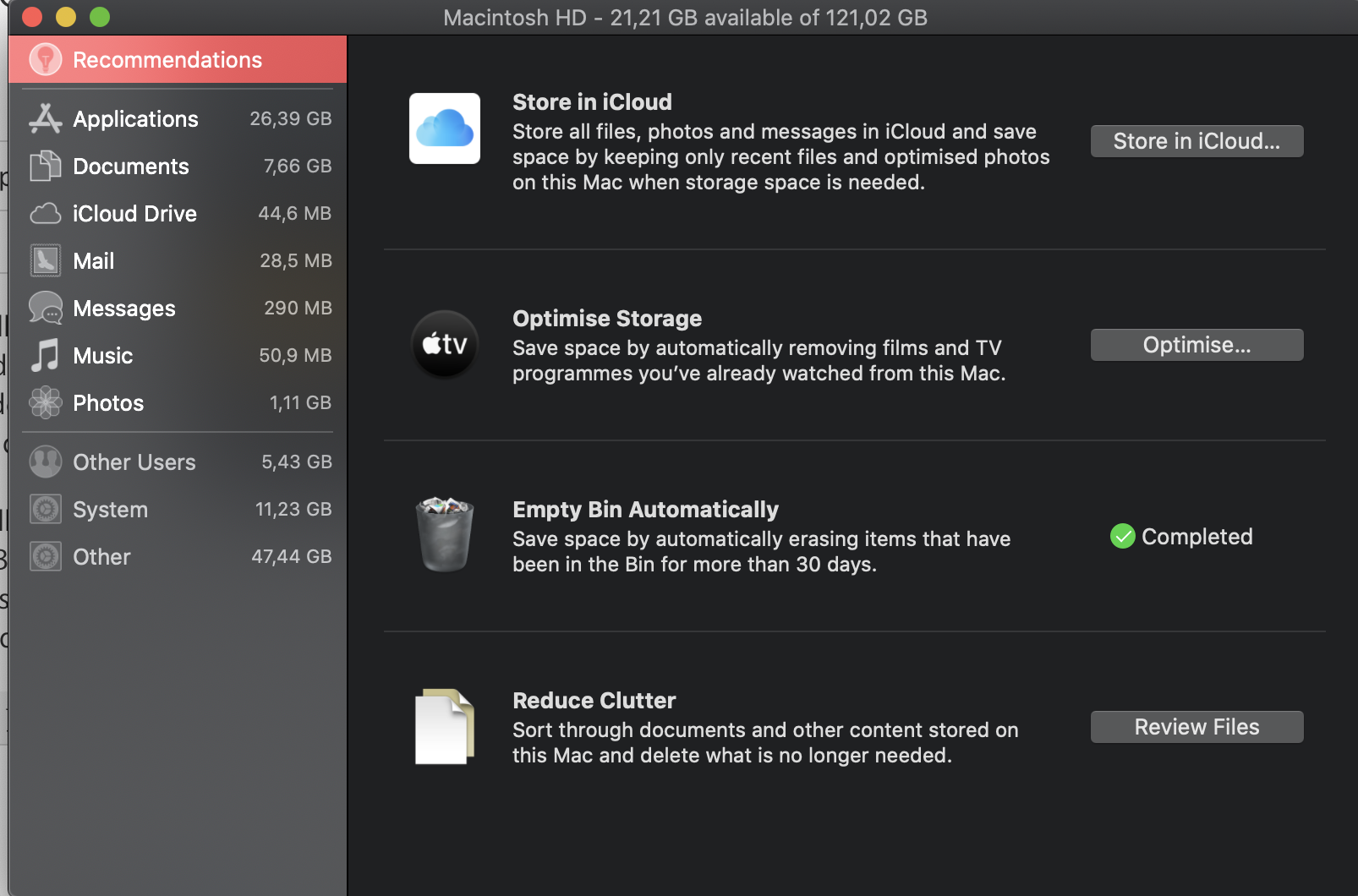Click the 5,43 GB Other Users size
Image resolution: width=1358 pixels, height=896 pixels.
point(296,462)
